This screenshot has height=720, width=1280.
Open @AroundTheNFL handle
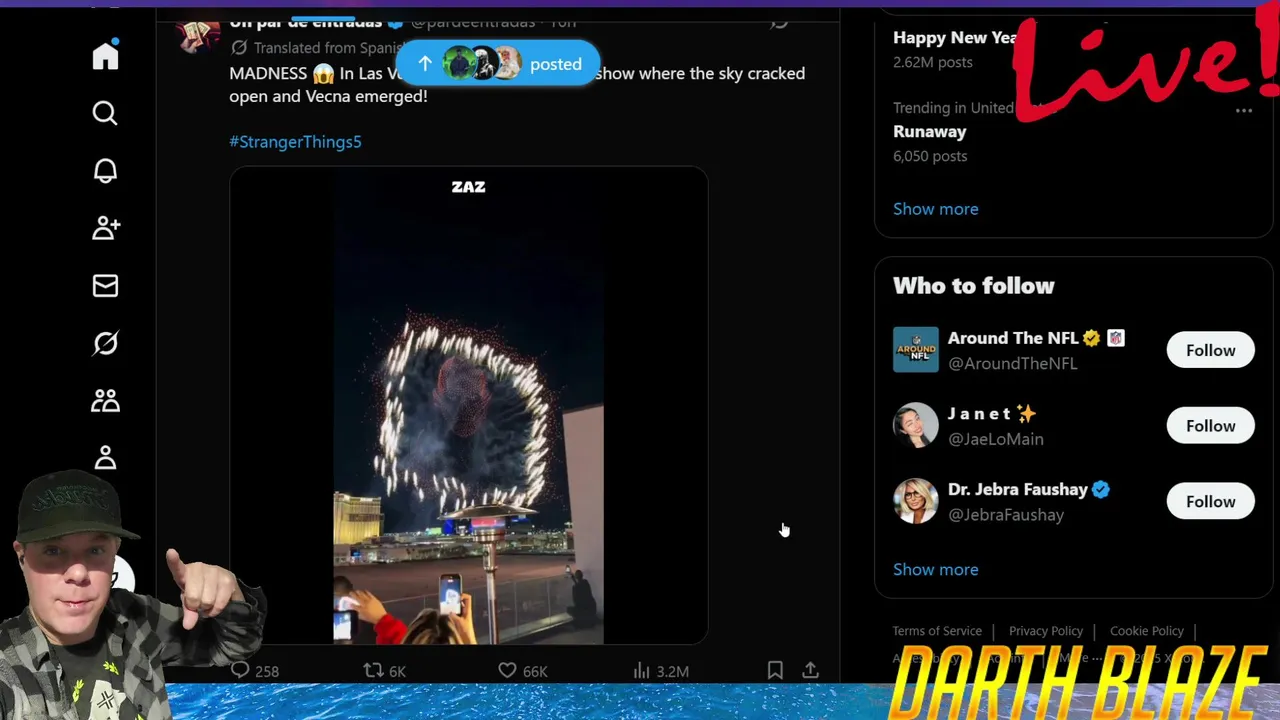(x=1013, y=364)
